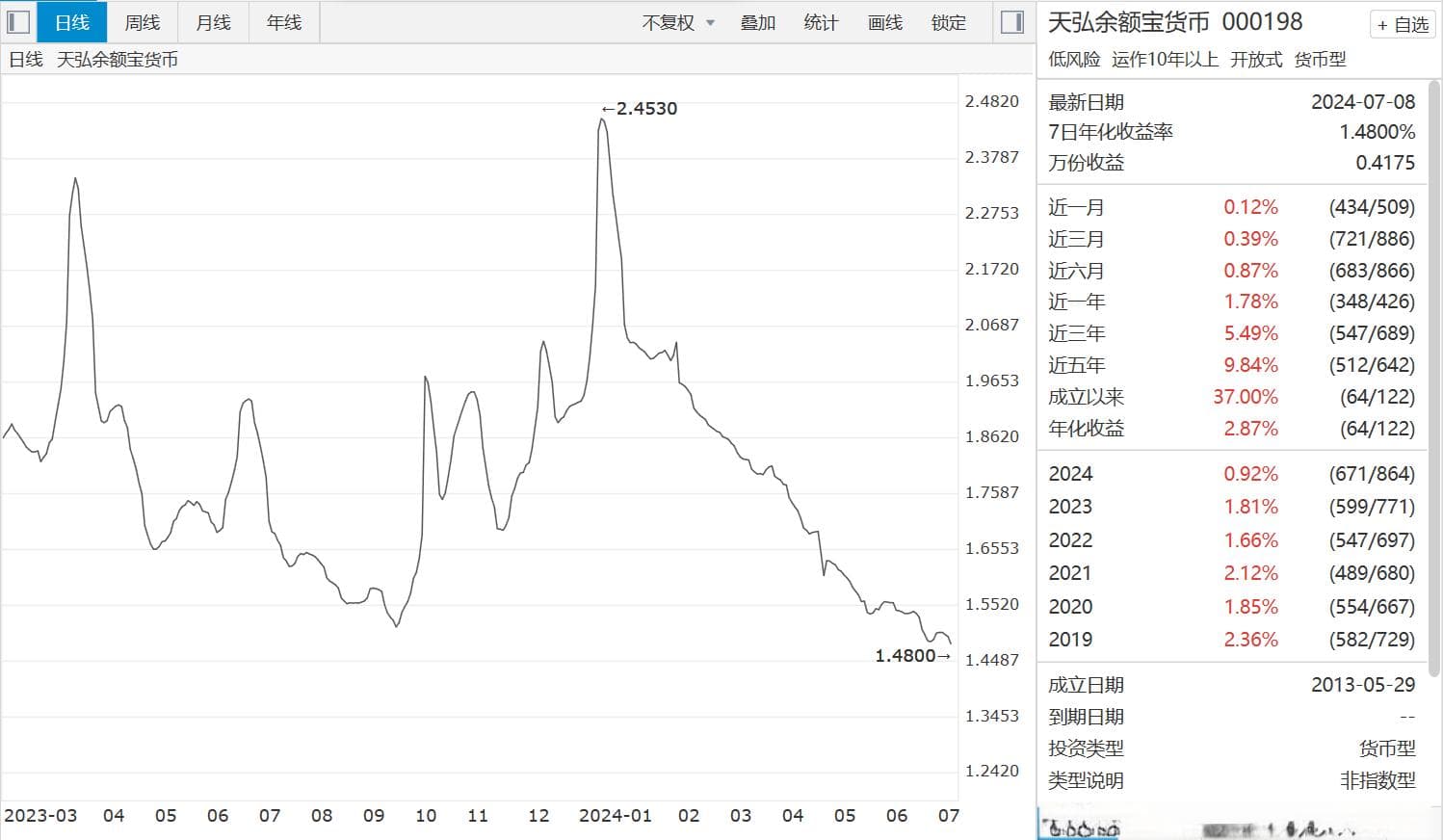Screen dimensions: 1443x840
Task: Click the 近三年 return 5.49%
Action: pyautogui.click(x=1250, y=333)
